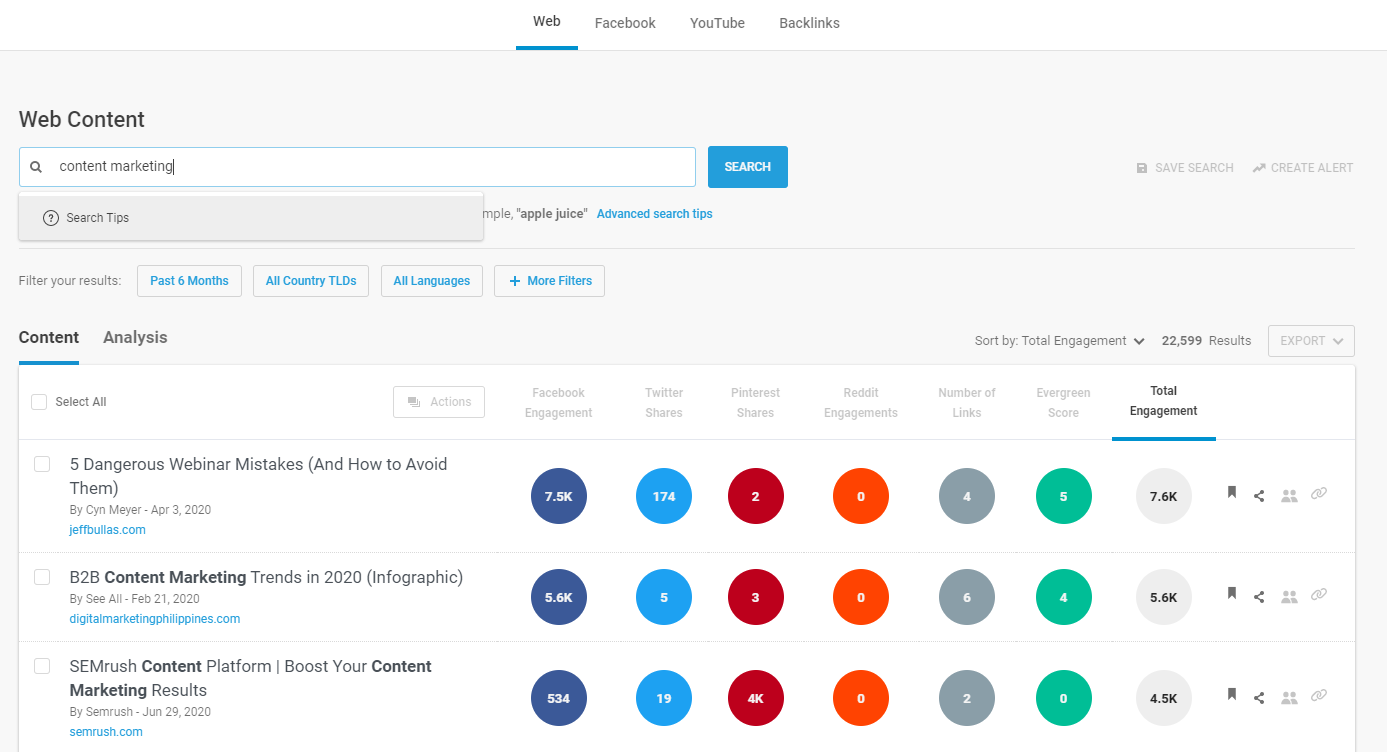The image size is (1387, 752).
Task: Tick checkbox for 5 Dangerous Webinar Mistakes
Action: [x=42, y=464]
